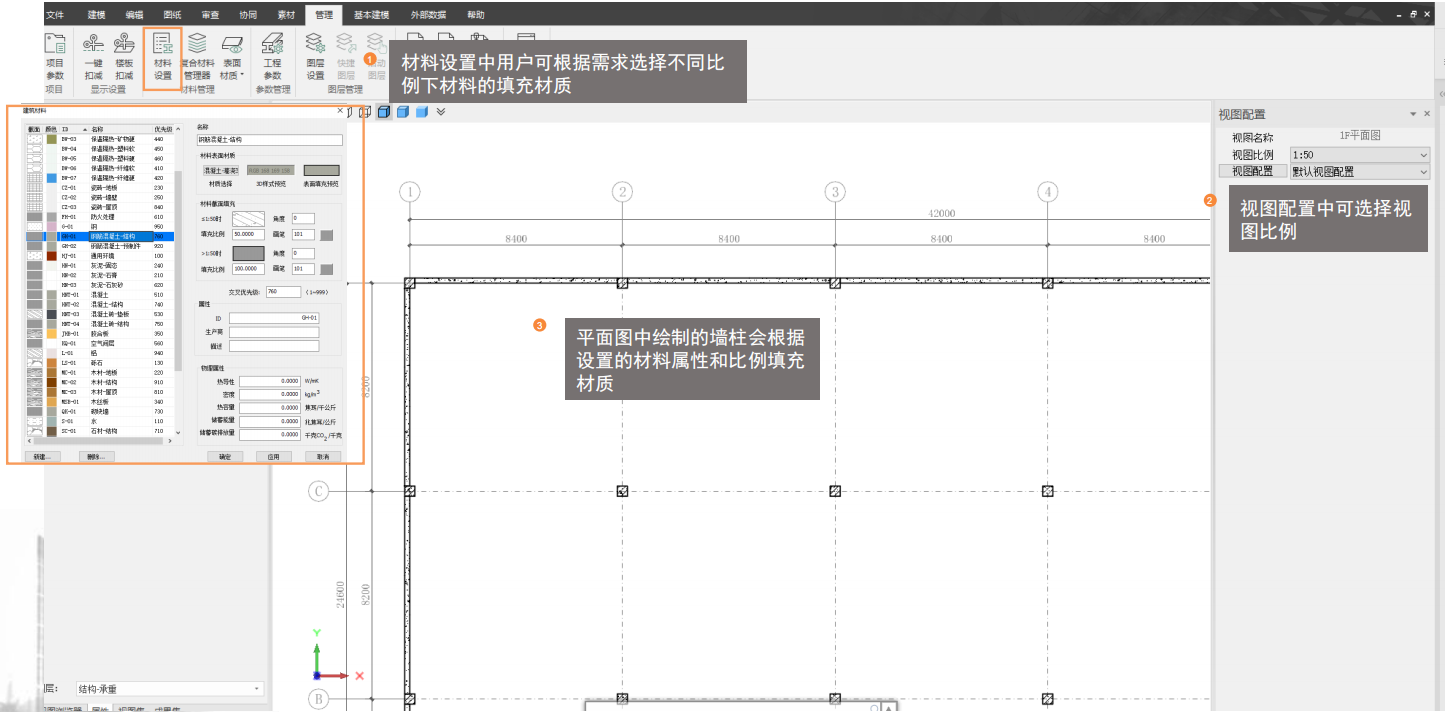Click the RGB 168 169 158 style preview

point(270,171)
